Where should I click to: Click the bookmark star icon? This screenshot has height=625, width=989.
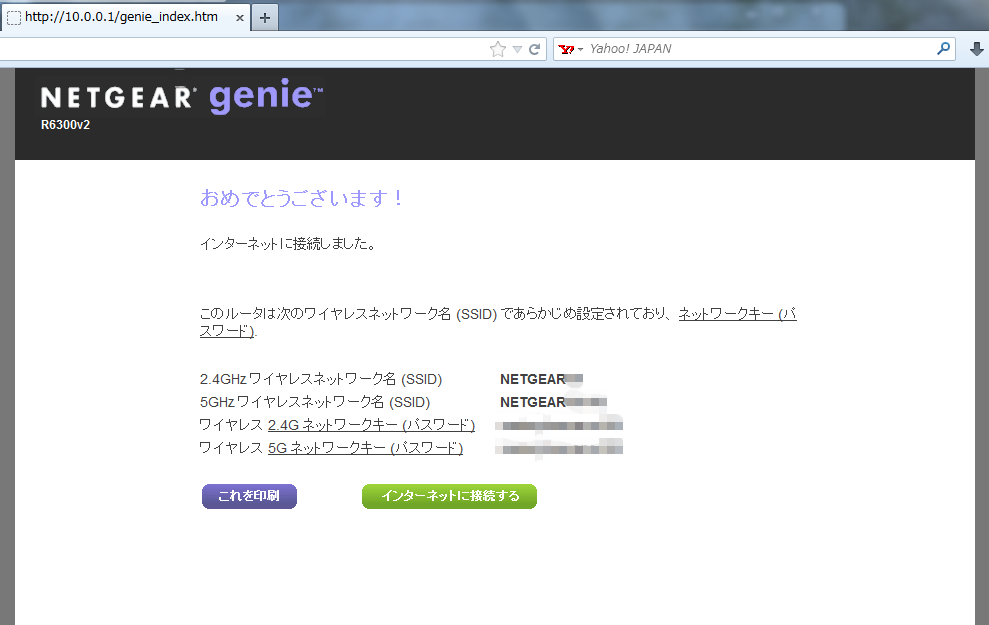point(498,49)
